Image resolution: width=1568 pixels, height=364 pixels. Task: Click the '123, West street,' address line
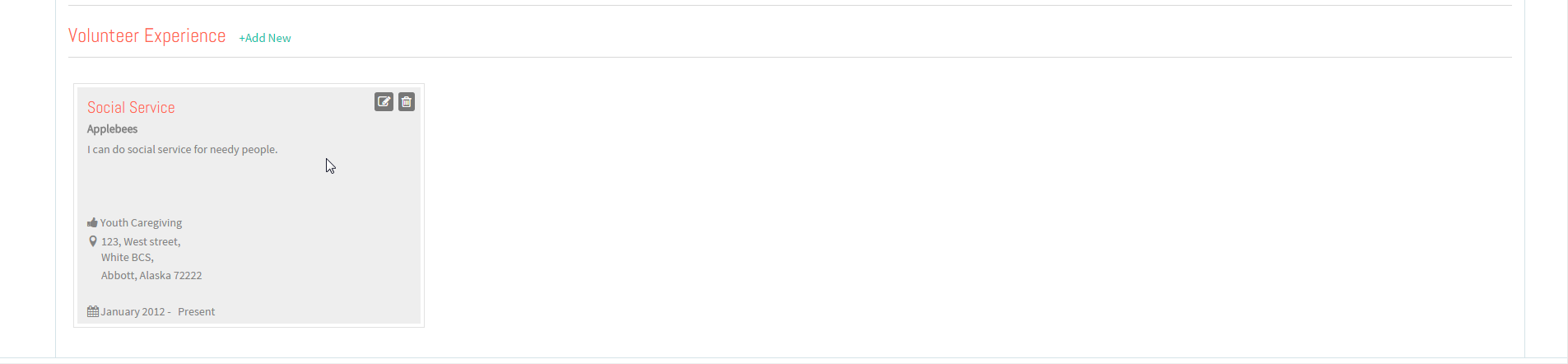point(141,241)
